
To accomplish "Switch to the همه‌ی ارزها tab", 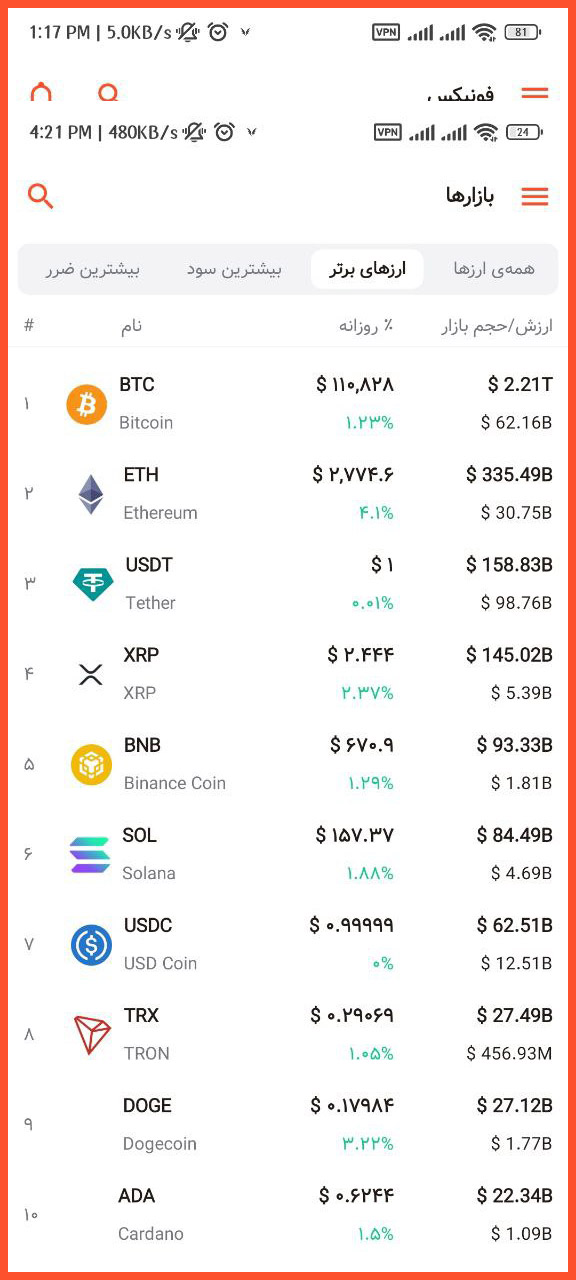I will [494, 269].
